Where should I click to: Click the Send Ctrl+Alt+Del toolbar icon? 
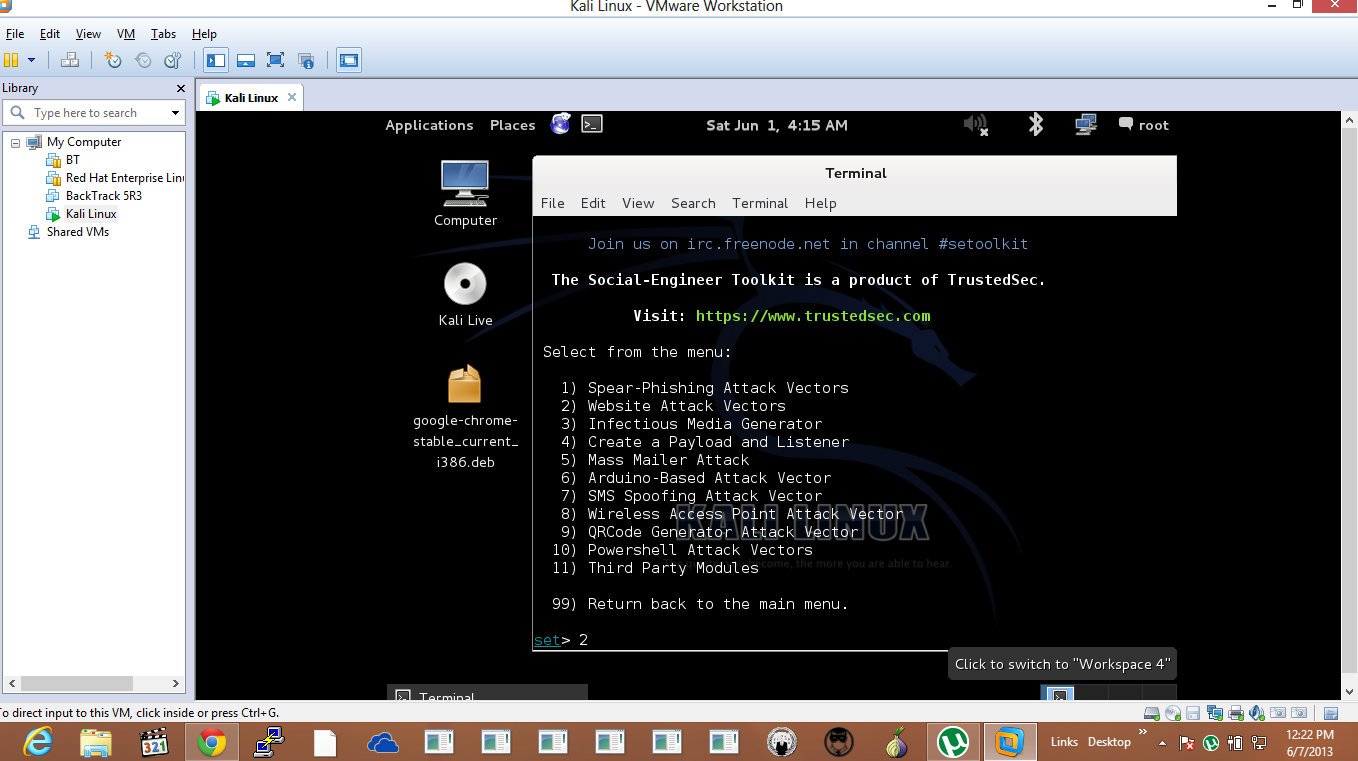pos(70,60)
